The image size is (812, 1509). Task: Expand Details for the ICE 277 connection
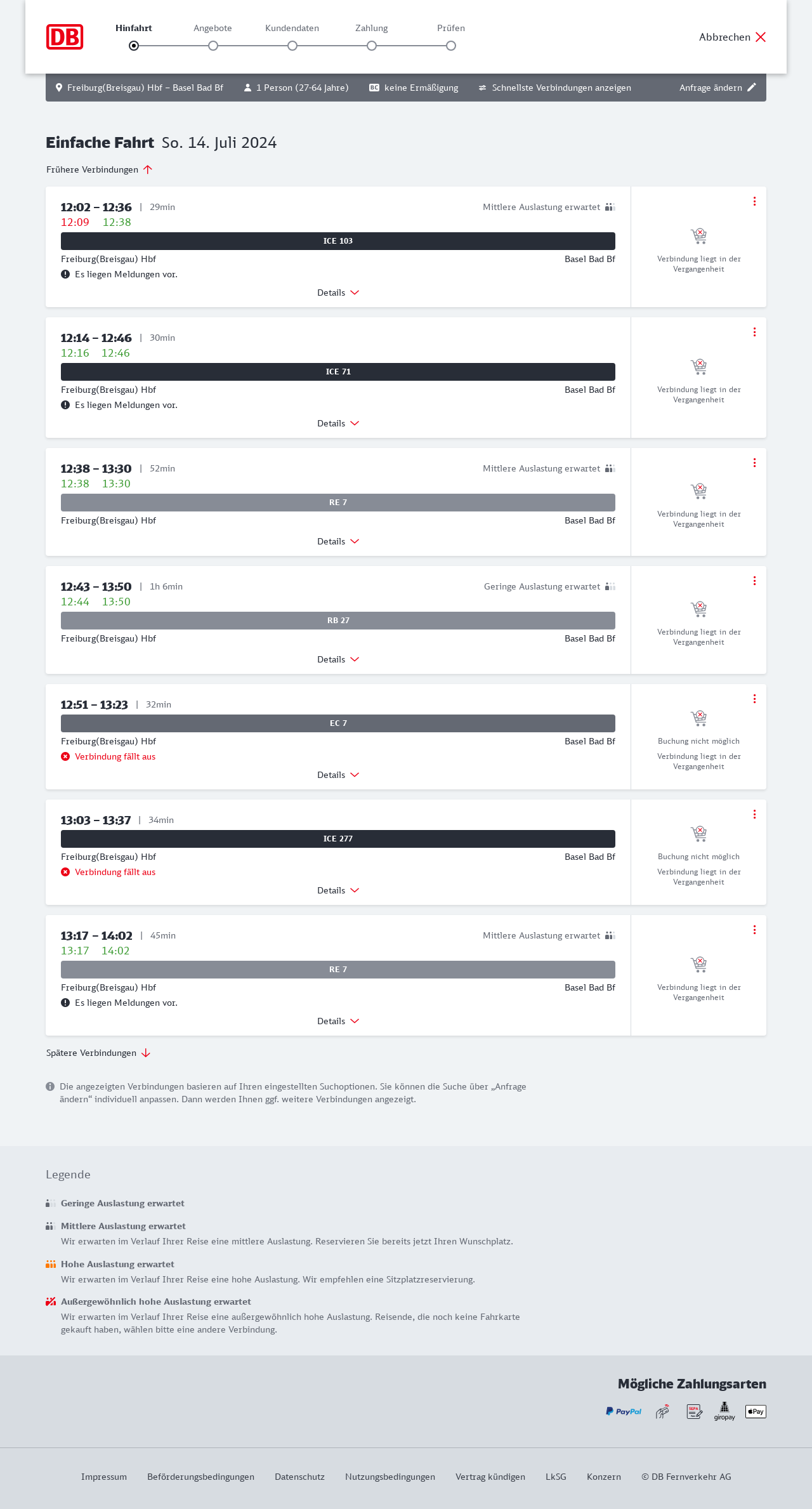[x=338, y=890]
